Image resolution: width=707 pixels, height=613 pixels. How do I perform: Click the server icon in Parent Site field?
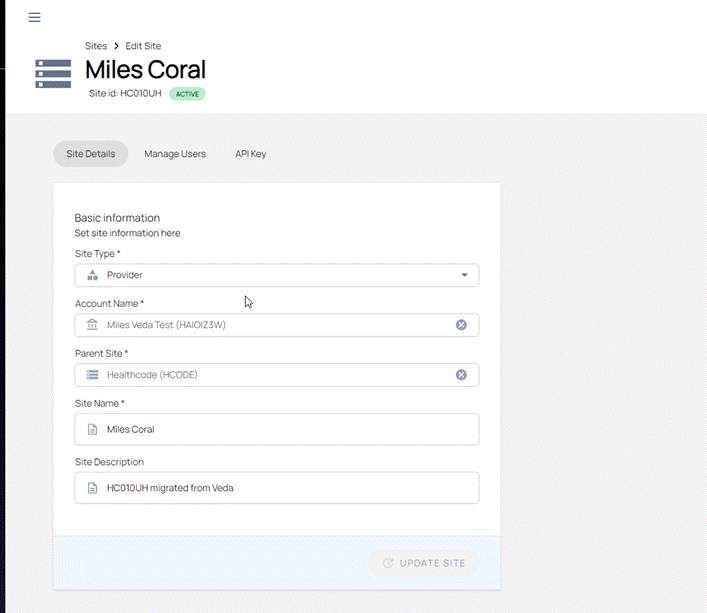click(x=92, y=375)
